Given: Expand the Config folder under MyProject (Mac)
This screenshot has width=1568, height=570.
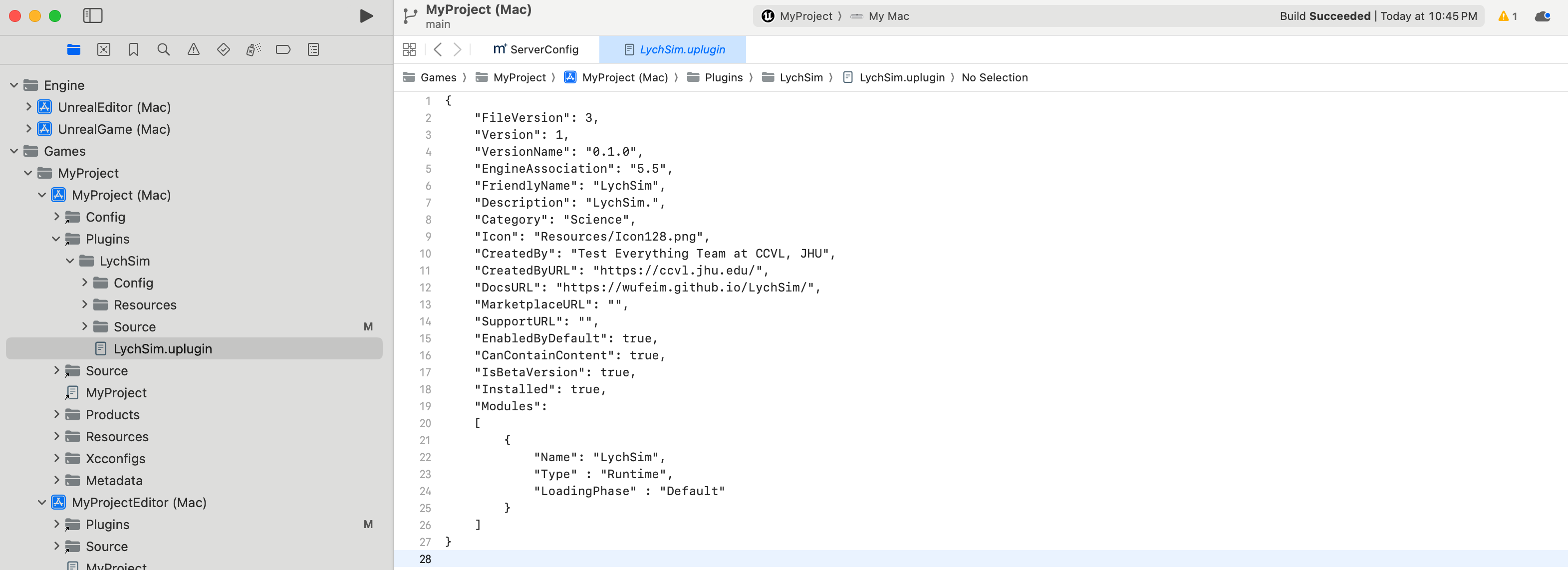Looking at the screenshot, I should click(56, 217).
